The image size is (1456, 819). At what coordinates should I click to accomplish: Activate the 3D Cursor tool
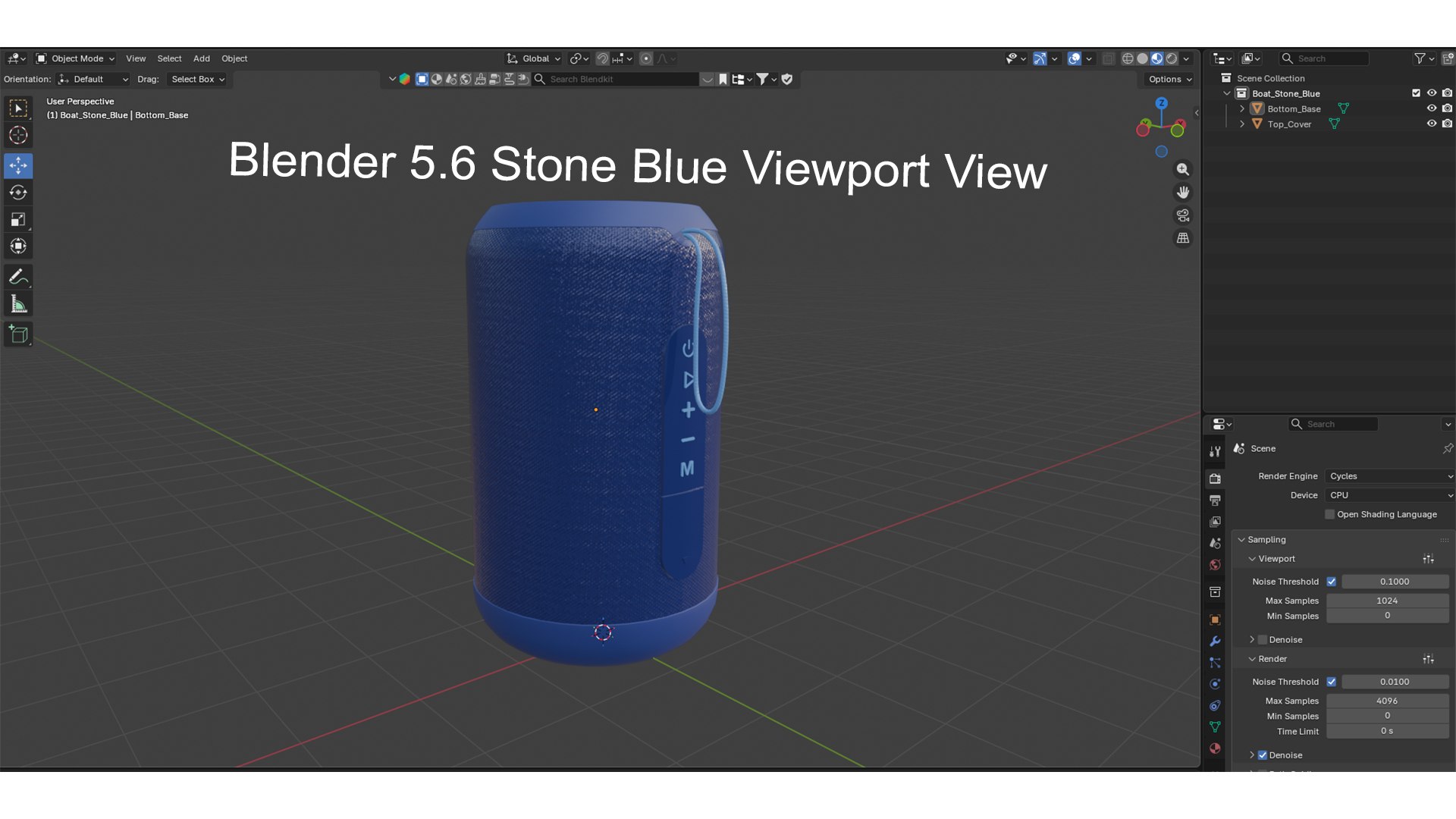click(x=18, y=136)
